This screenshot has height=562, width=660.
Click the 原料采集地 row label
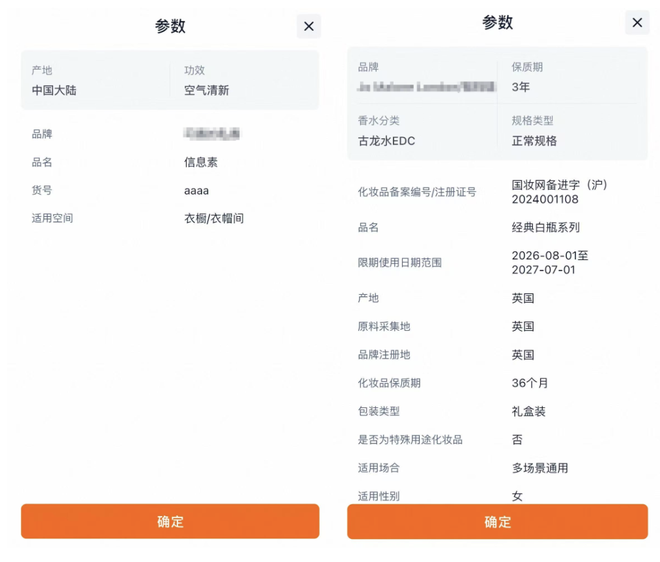(383, 326)
